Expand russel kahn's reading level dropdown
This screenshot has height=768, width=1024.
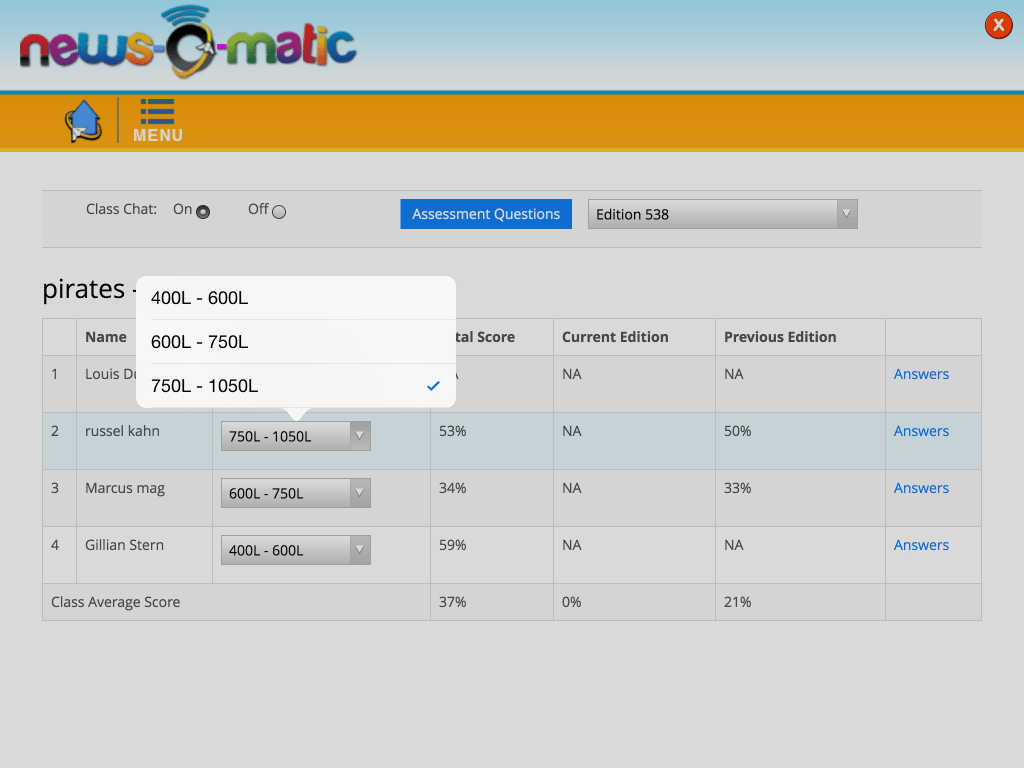pos(295,435)
